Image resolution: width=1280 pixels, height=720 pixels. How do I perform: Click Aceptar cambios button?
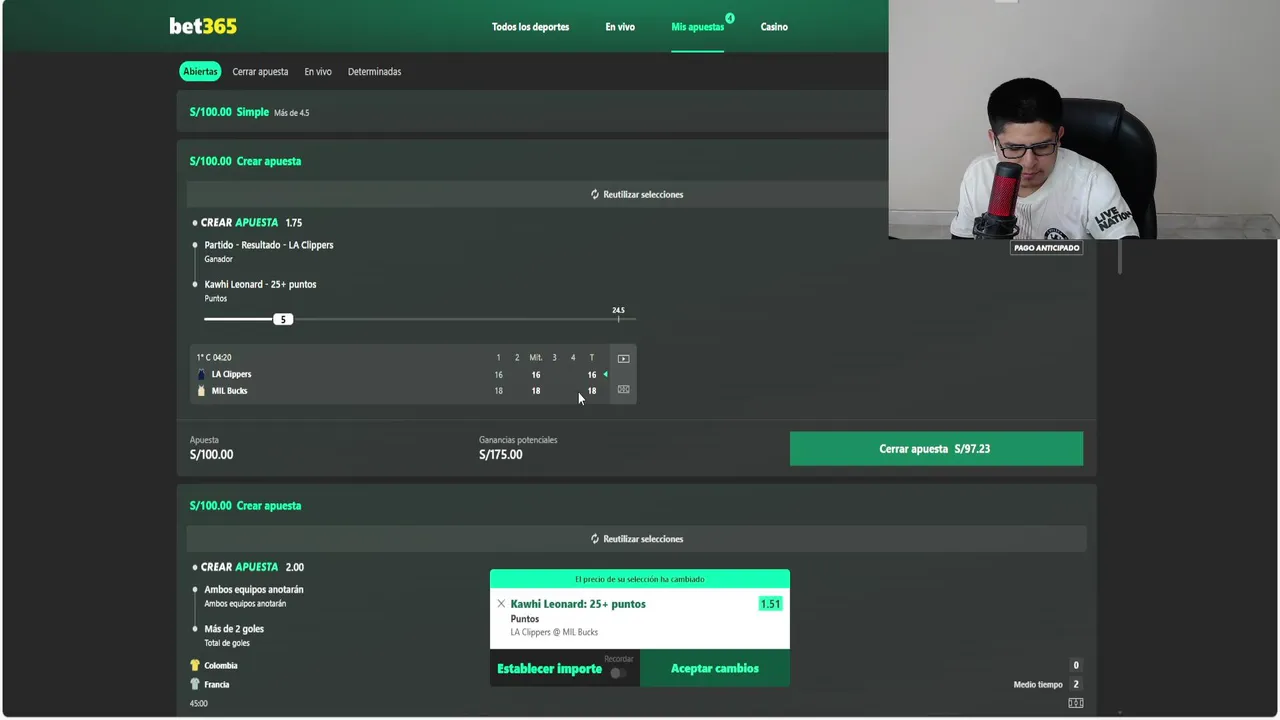tap(715, 668)
